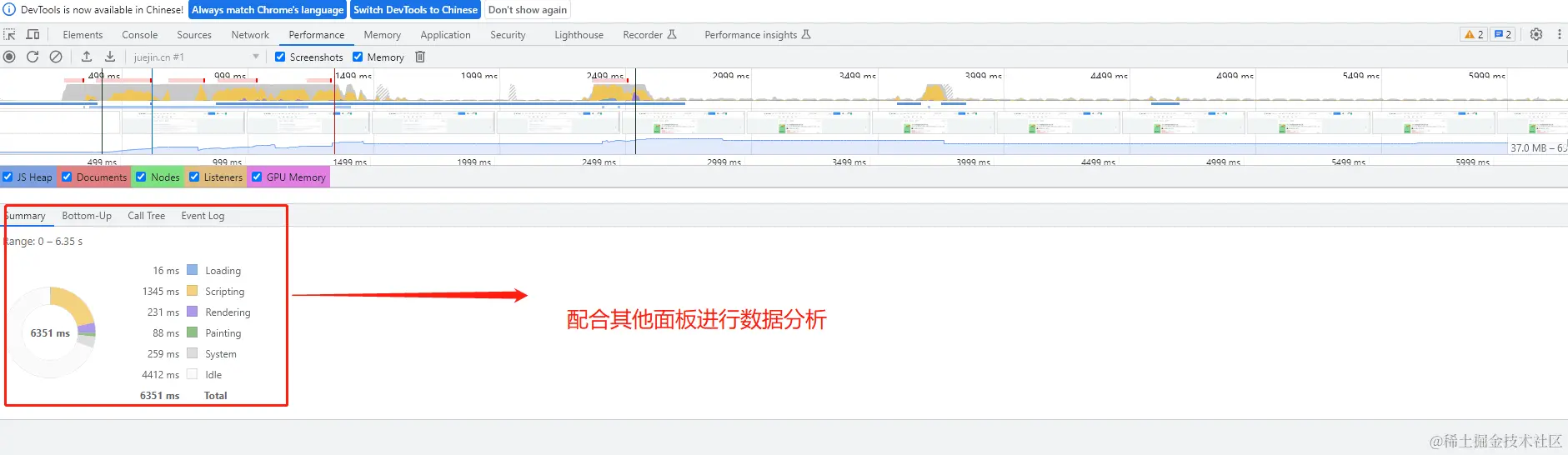Uncheck the Nodes checkbox
Image resolution: width=1568 pixels, height=455 pixels.
pos(141,177)
